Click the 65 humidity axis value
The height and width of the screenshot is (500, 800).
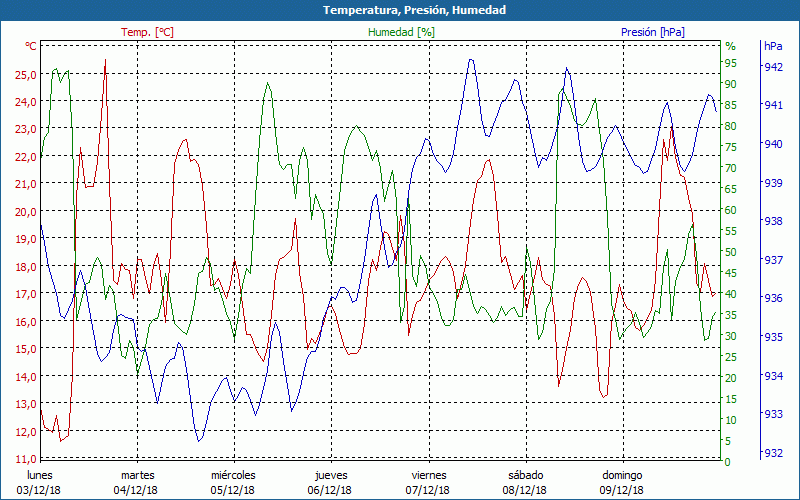click(x=731, y=189)
